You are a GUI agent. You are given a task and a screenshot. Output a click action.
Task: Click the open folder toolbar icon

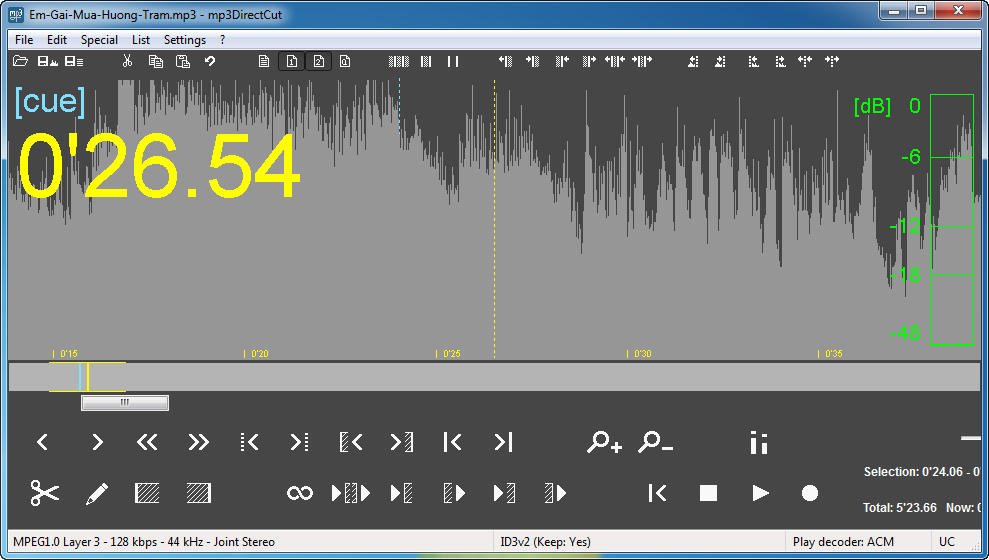(20, 62)
